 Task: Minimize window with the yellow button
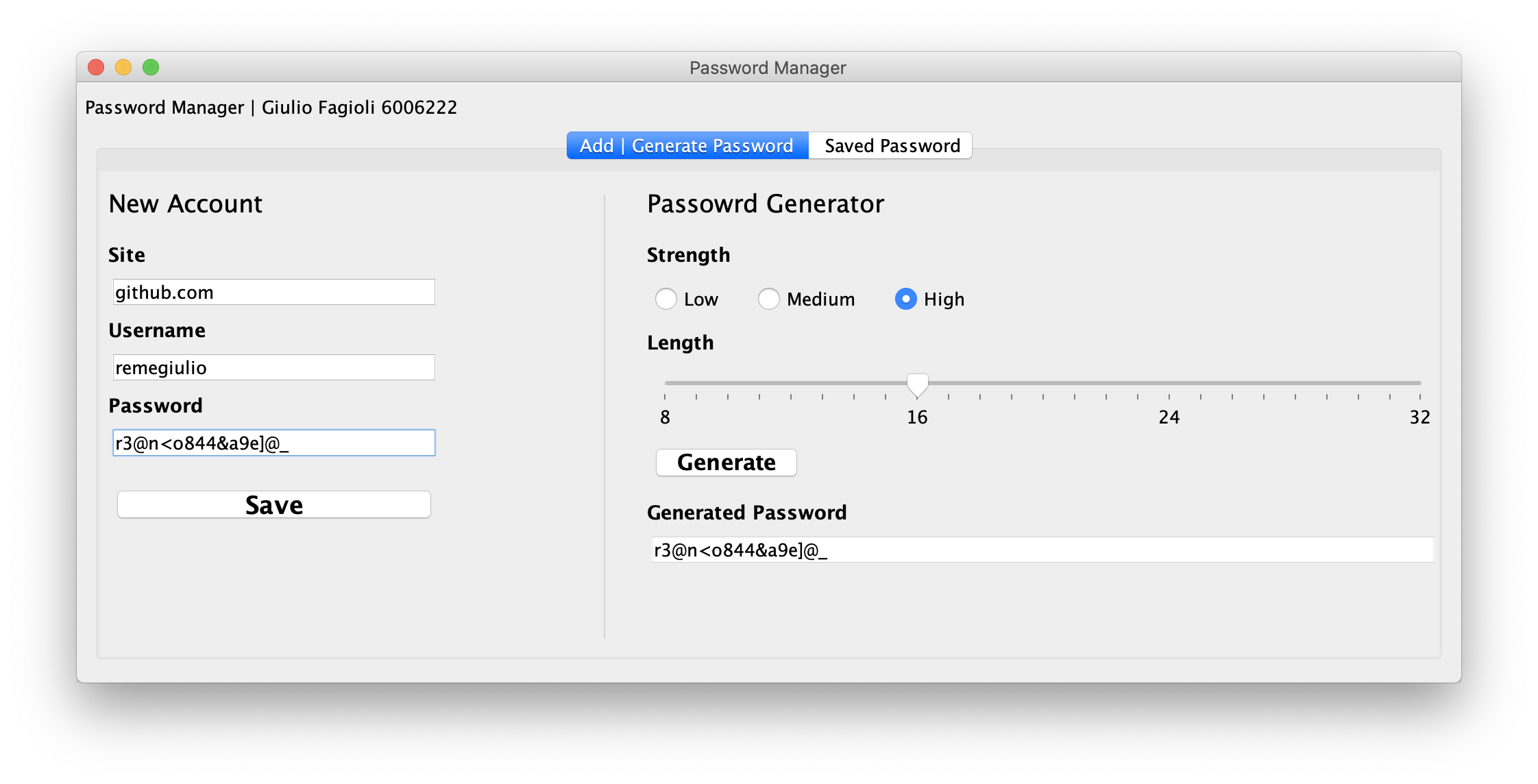point(123,67)
